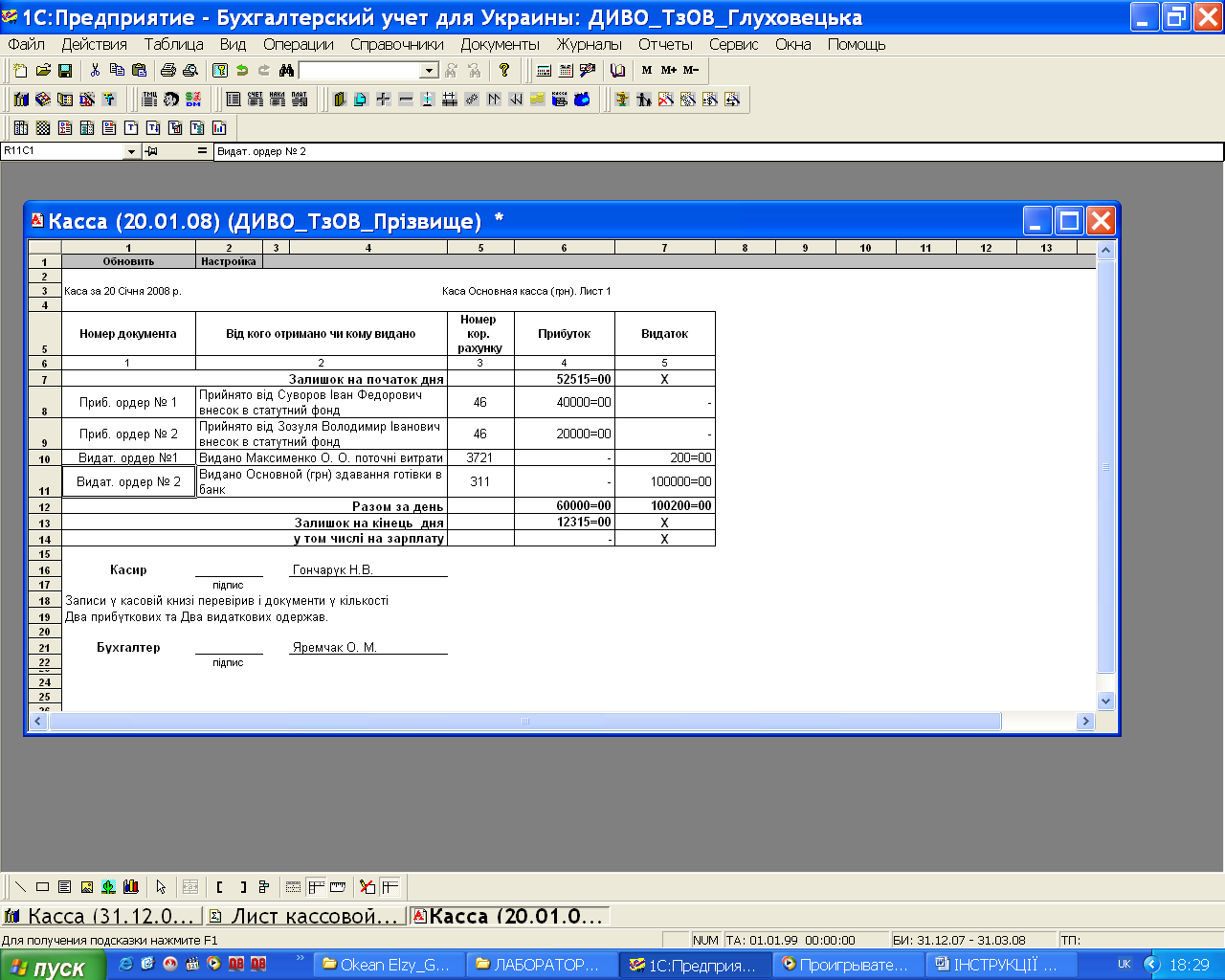The width and height of the screenshot is (1225, 980).
Task: Select the cell with value 100200=00
Action: [x=665, y=505]
